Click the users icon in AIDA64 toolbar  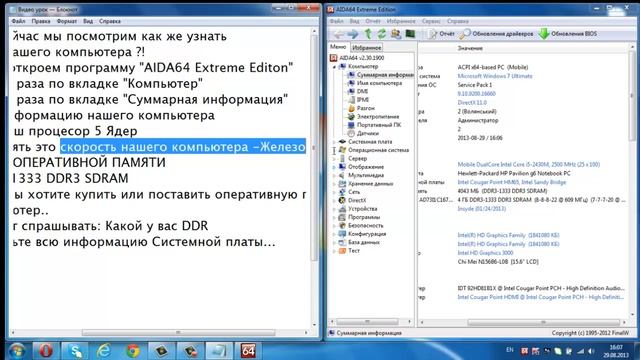coord(396,34)
